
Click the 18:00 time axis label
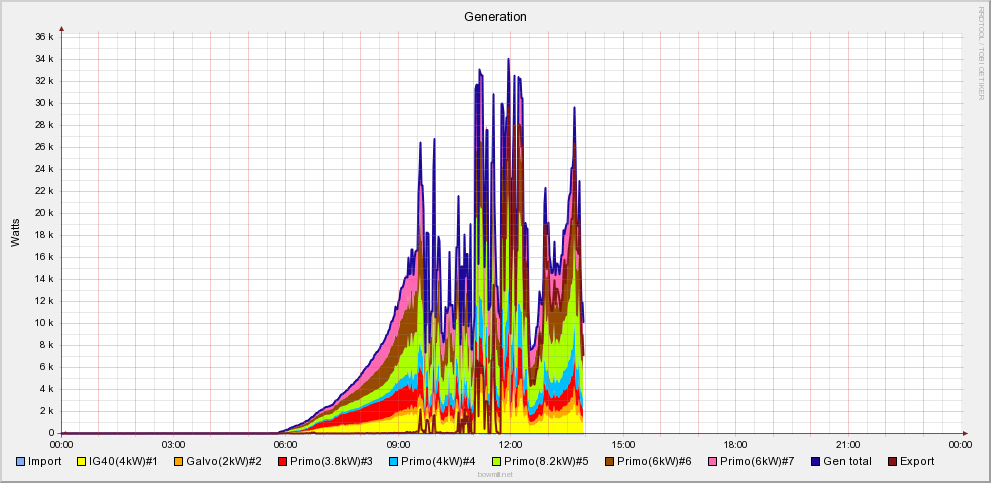pos(736,444)
